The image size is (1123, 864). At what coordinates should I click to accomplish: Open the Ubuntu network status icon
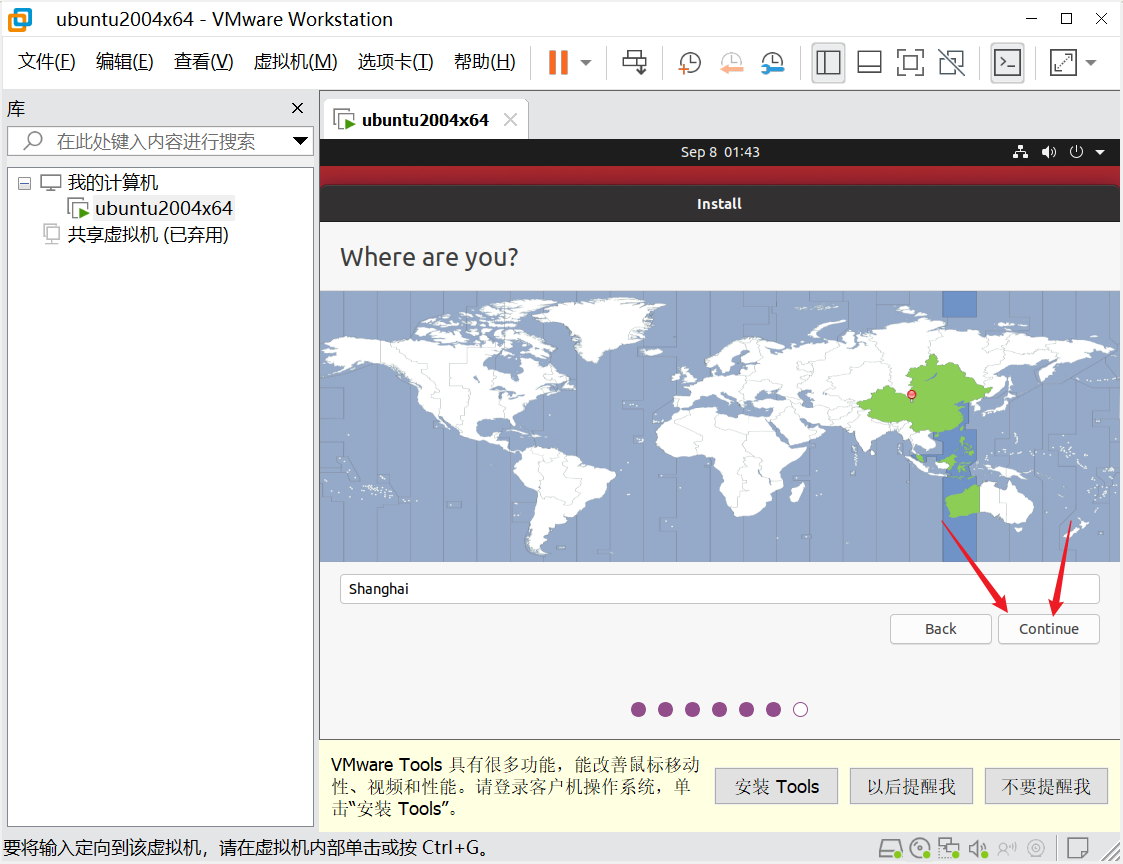1021,152
